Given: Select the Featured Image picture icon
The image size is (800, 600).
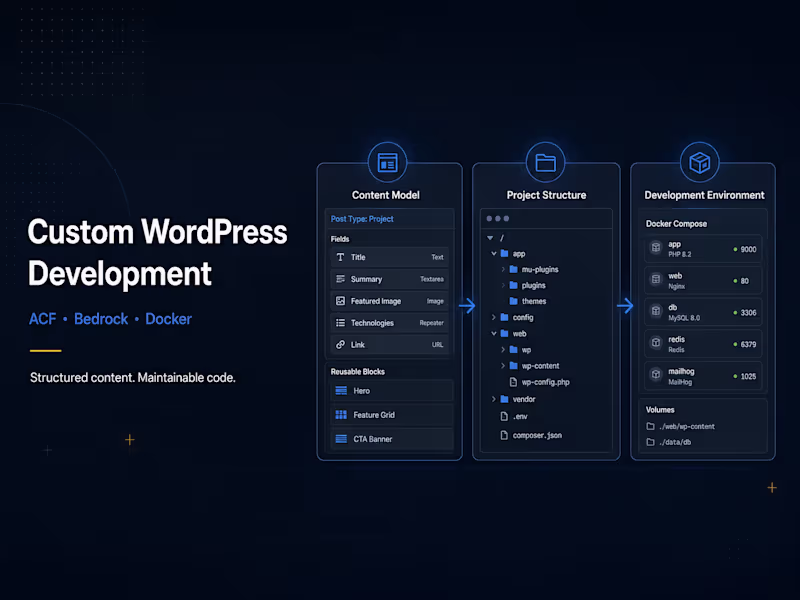Looking at the screenshot, I should click(340, 301).
